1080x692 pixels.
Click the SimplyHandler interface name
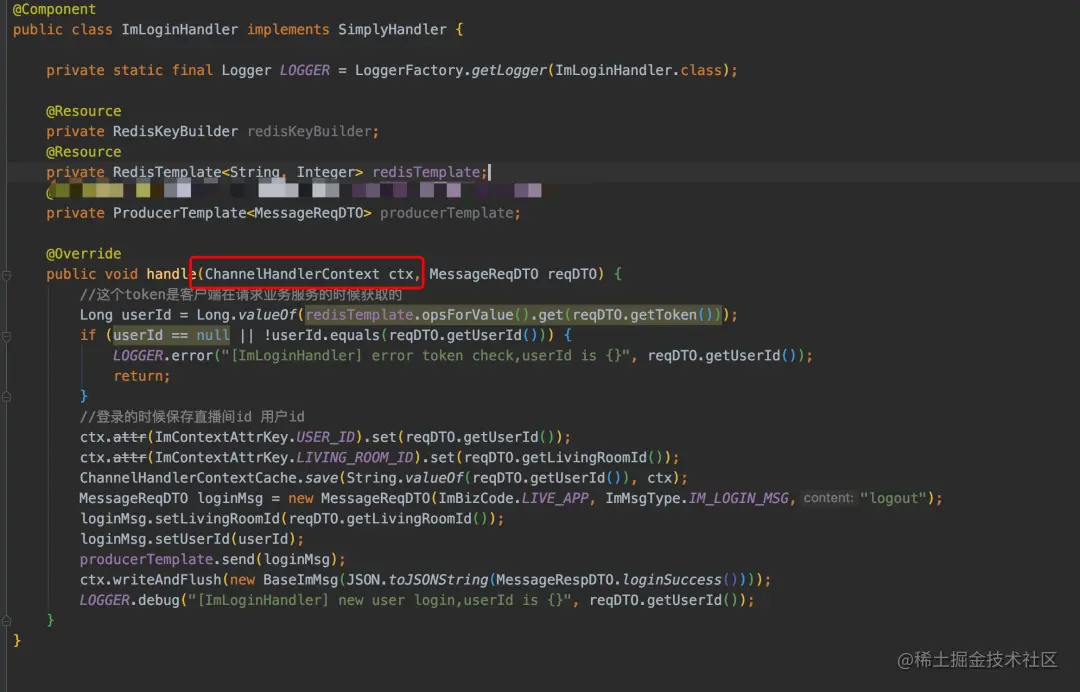pyautogui.click(x=392, y=30)
